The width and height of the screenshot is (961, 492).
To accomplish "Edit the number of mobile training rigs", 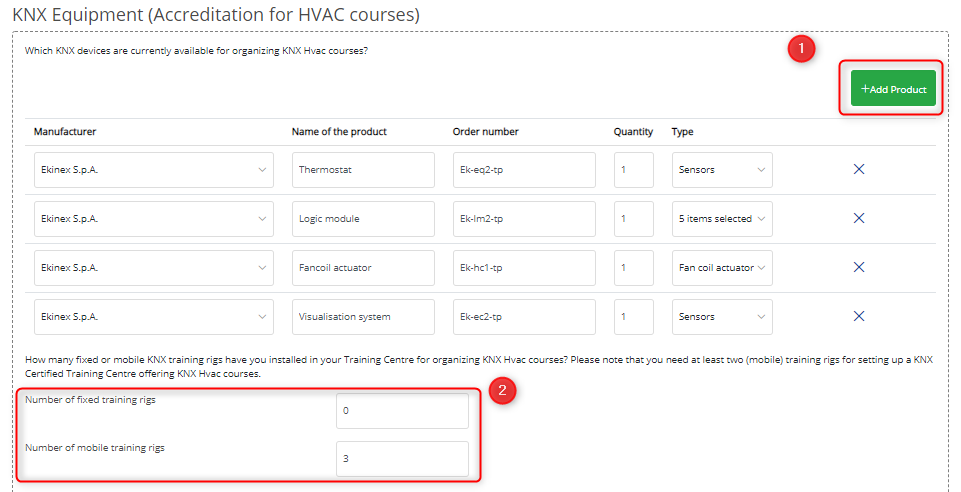I will coord(402,459).
